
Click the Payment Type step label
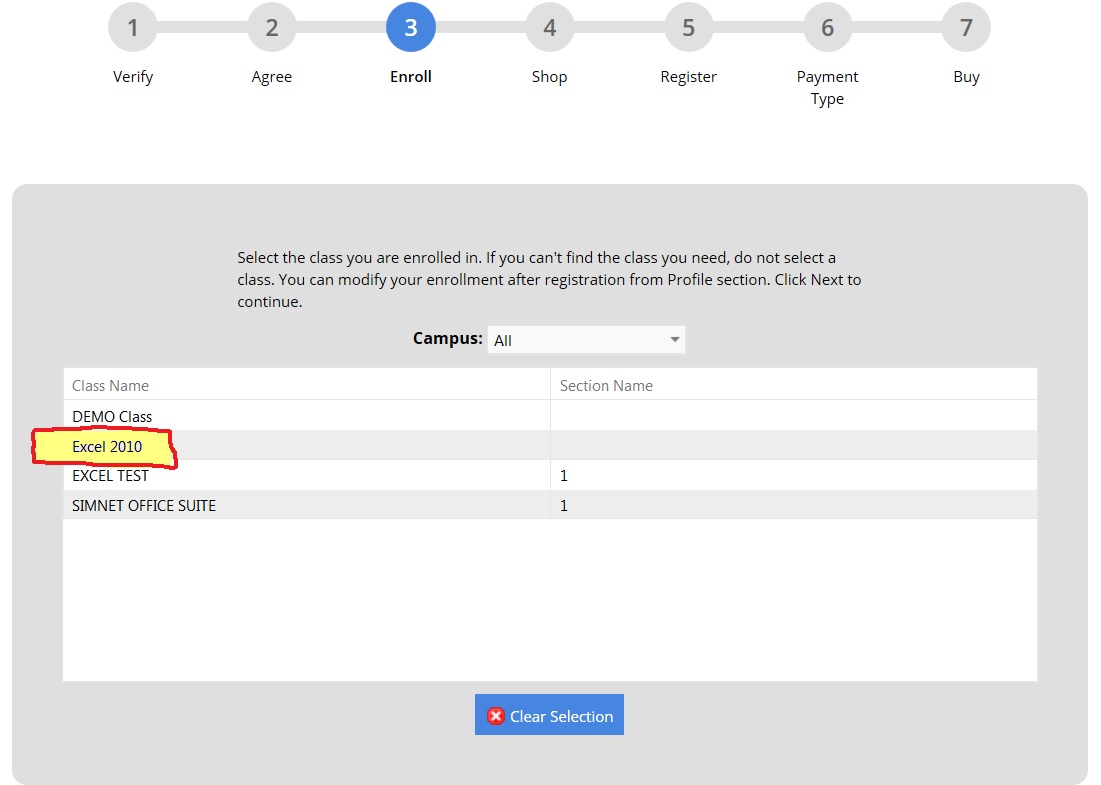827,88
